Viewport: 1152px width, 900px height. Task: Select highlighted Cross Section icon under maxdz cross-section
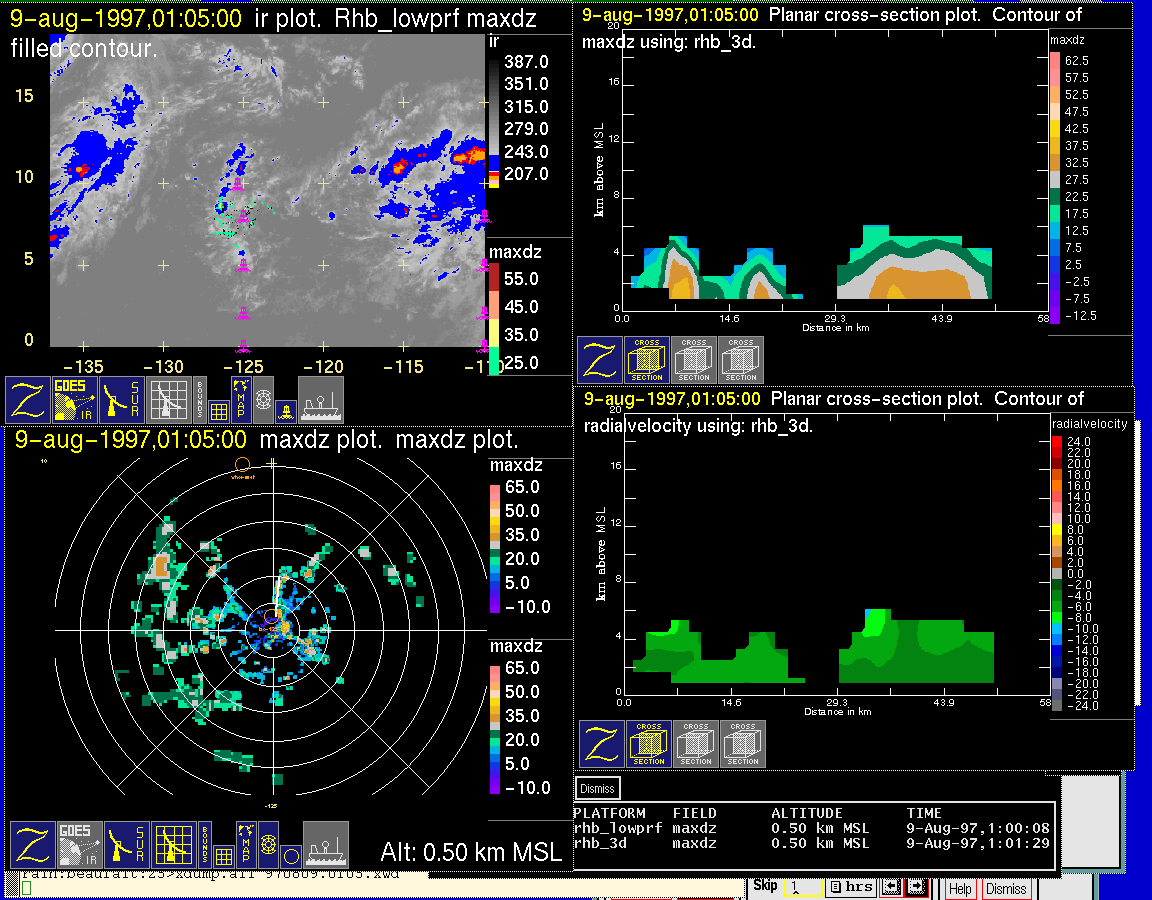tap(647, 360)
